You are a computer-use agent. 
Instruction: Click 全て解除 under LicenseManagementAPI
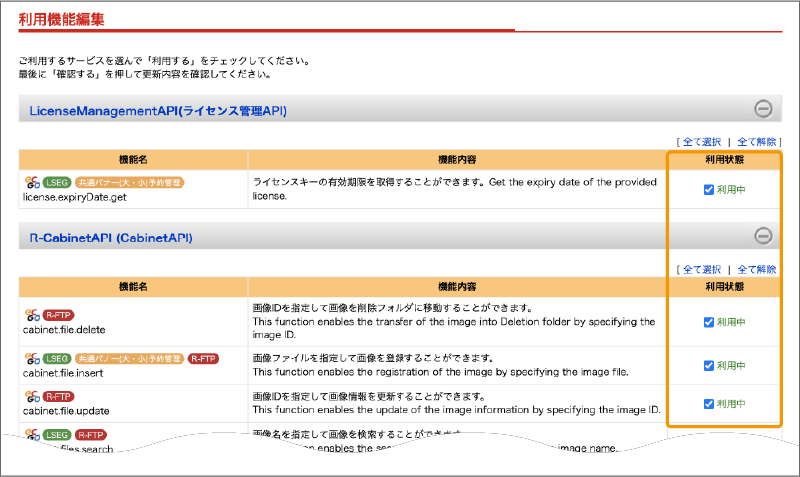(x=757, y=142)
